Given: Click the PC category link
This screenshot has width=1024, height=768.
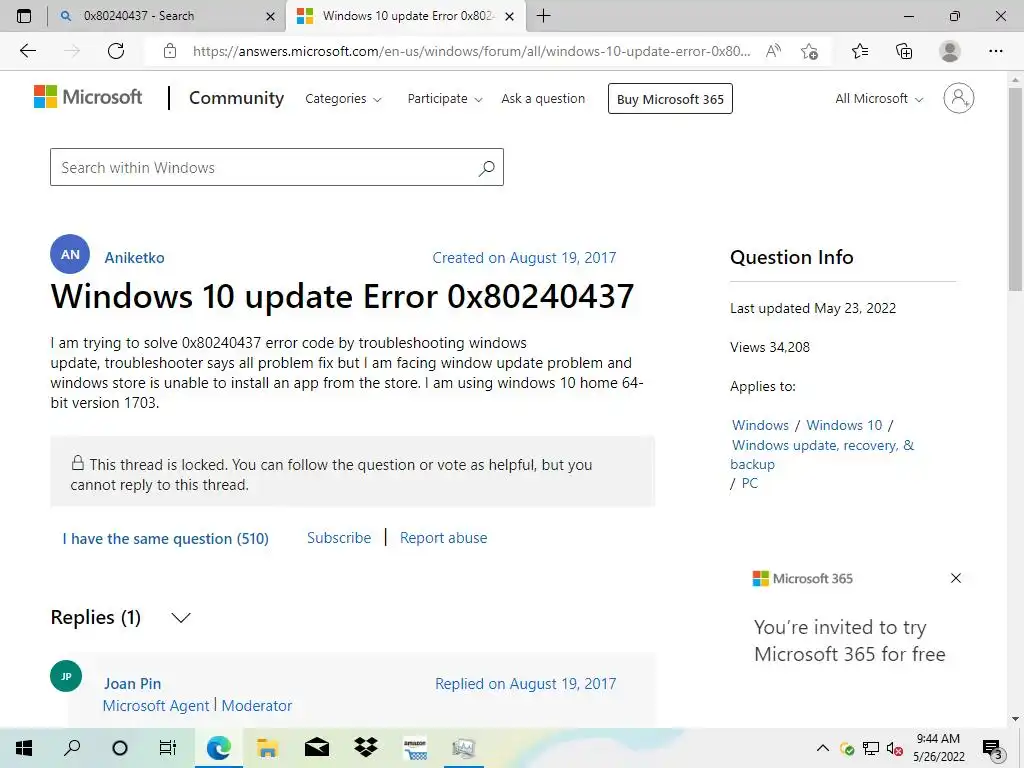Looking at the screenshot, I should pyautogui.click(x=750, y=483).
